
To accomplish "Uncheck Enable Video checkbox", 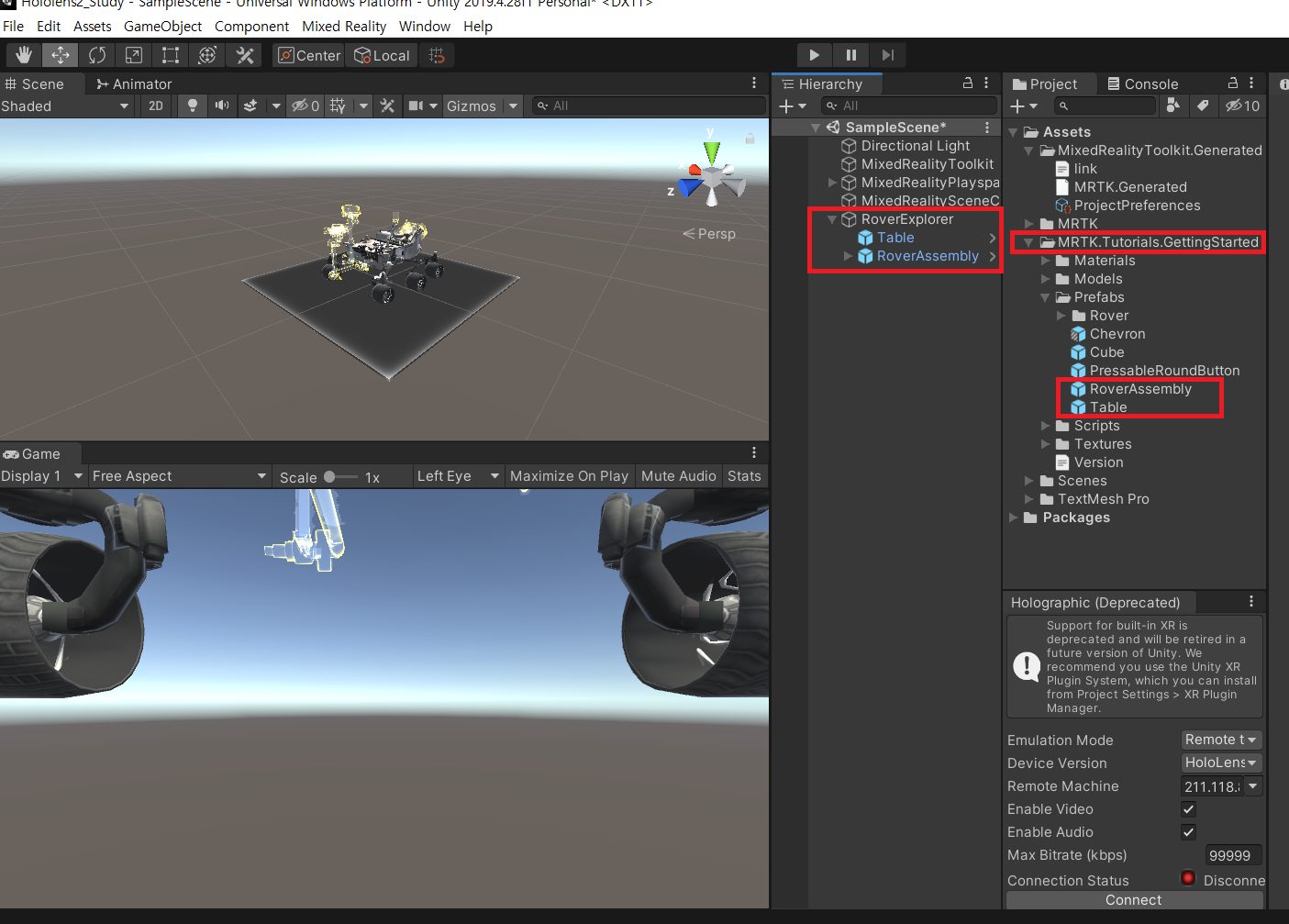I will pyautogui.click(x=1188, y=809).
